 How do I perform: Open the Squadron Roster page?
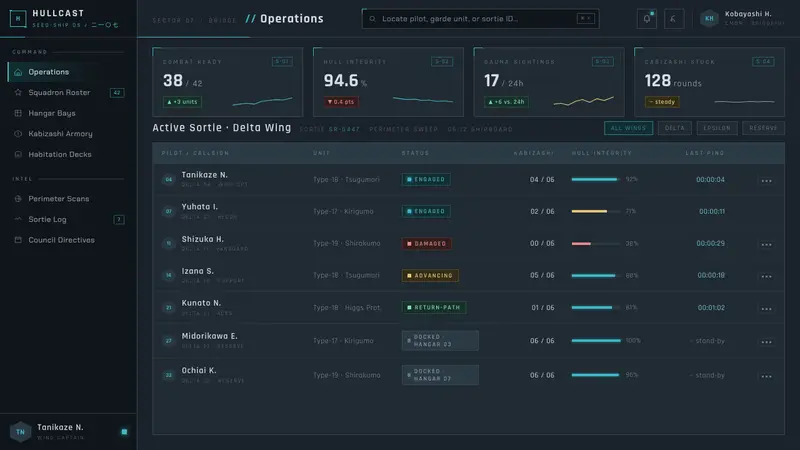tap(68, 92)
